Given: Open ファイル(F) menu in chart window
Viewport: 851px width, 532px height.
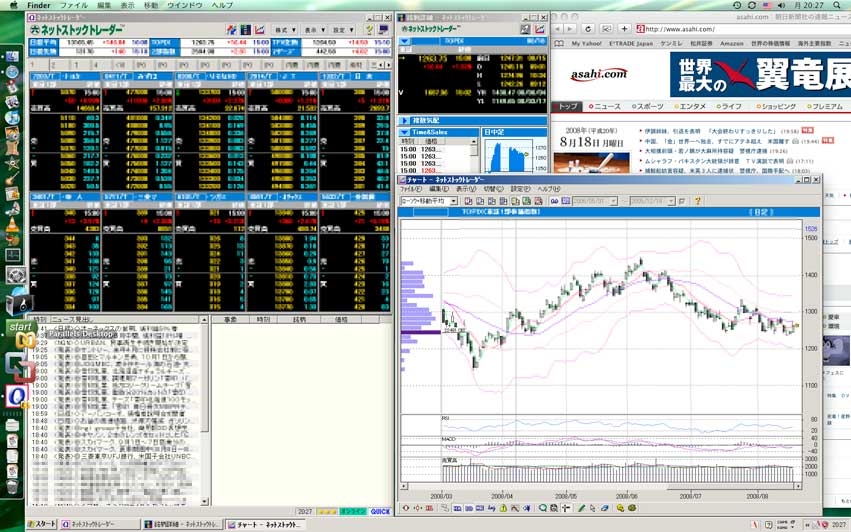Looking at the screenshot, I should coord(410,189).
